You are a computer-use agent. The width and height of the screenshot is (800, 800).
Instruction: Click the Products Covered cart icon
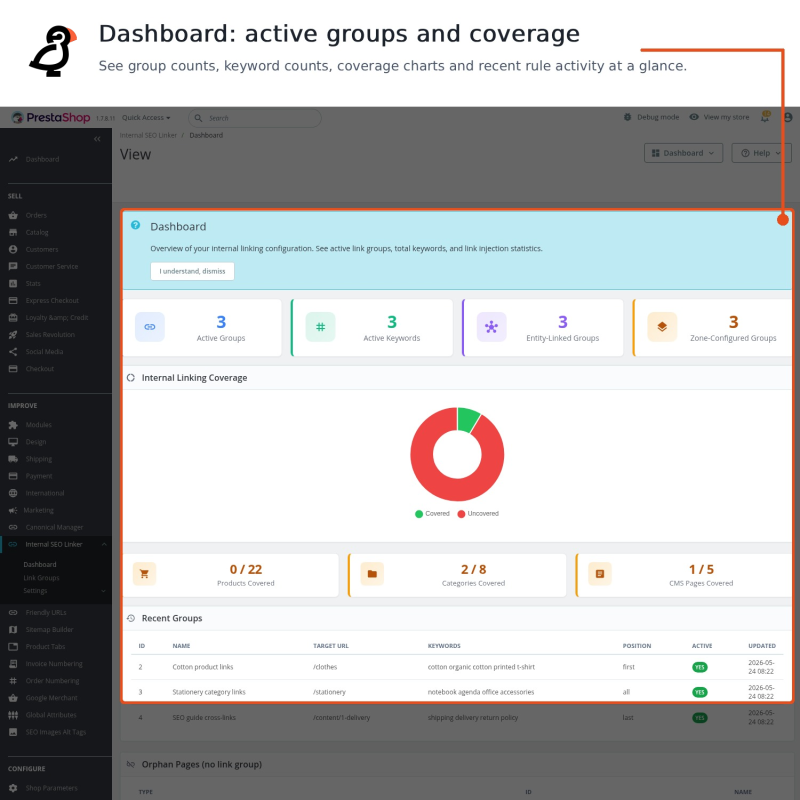coord(144,574)
